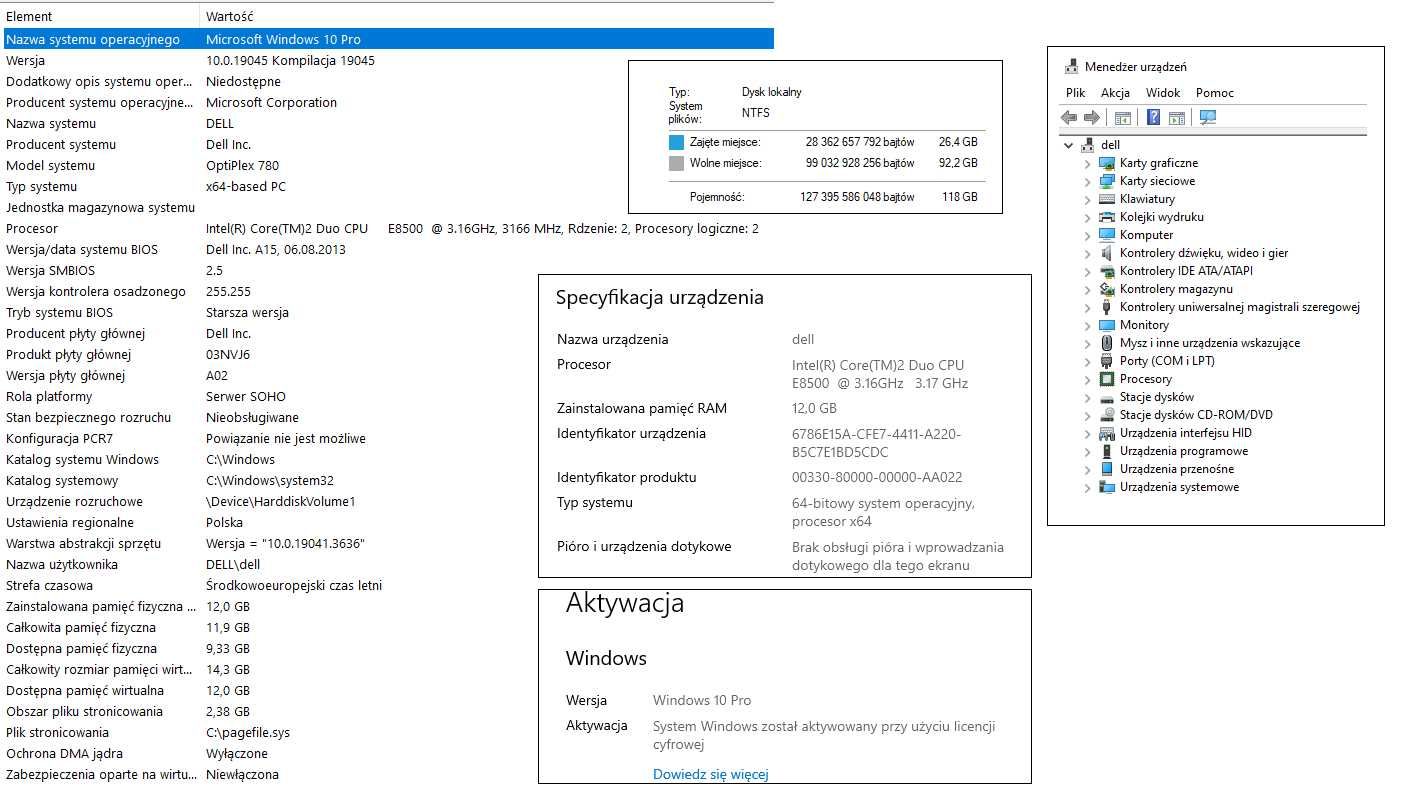
Task: Expand the Procesory node
Action: [x=1088, y=379]
